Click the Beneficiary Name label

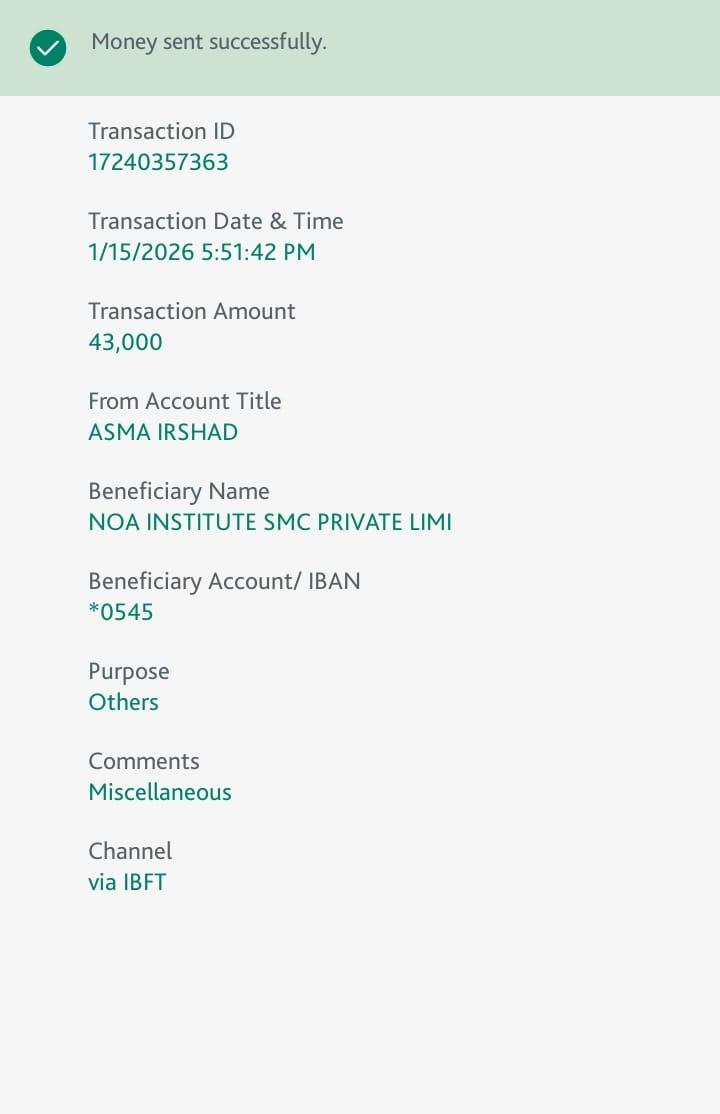(x=179, y=491)
